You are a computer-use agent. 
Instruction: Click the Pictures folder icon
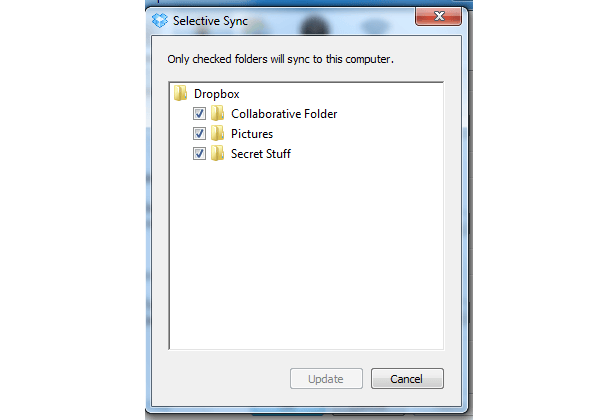(x=217, y=134)
